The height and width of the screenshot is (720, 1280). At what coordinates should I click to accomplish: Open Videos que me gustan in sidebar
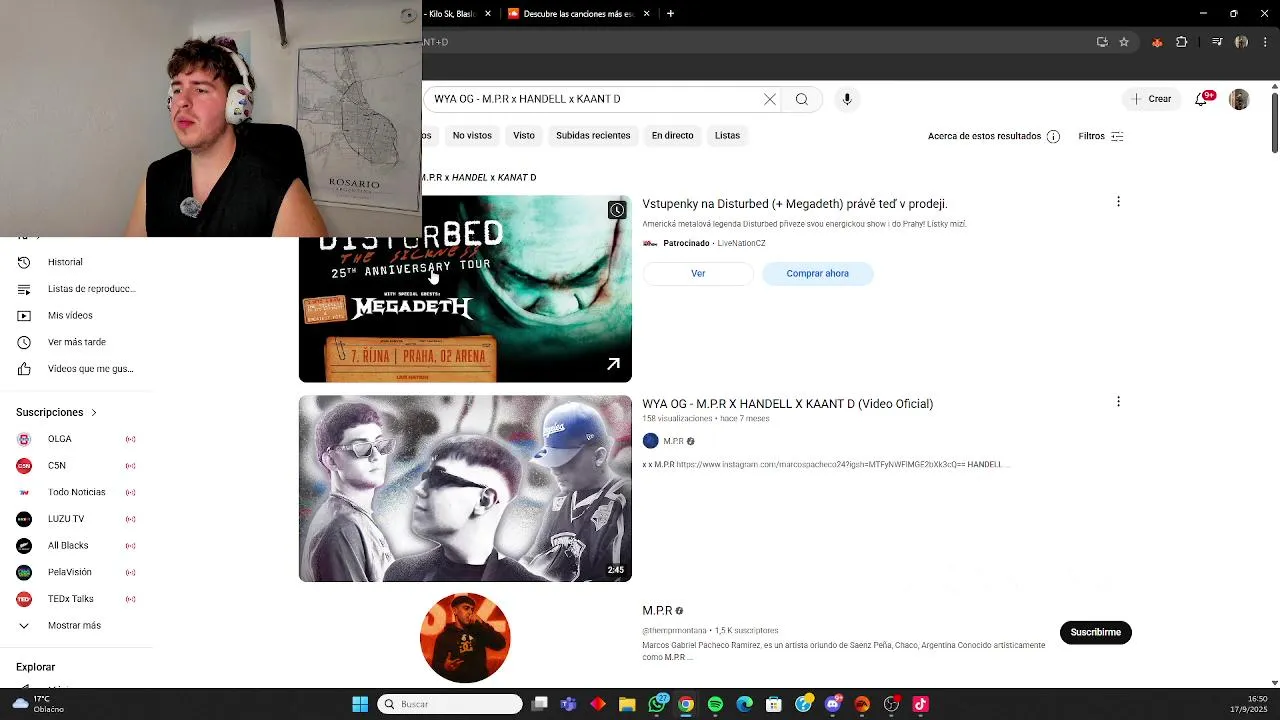[x=76, y=369]
